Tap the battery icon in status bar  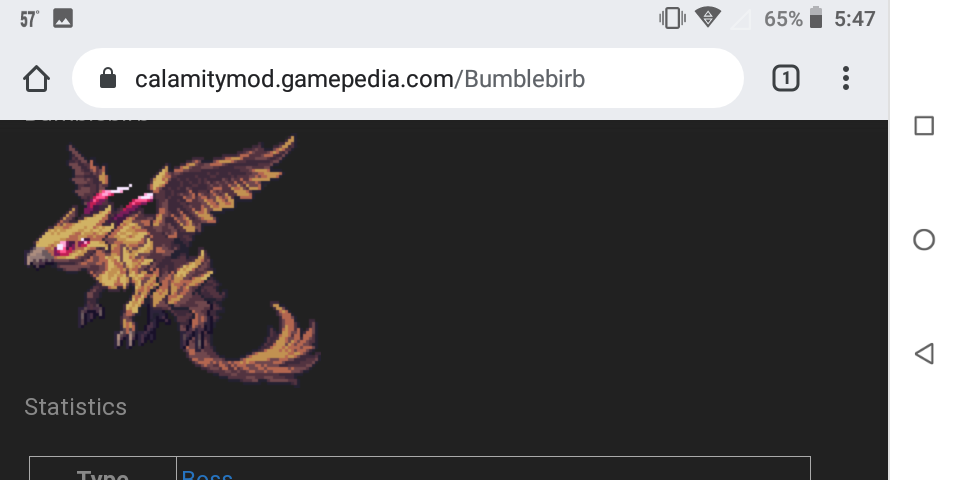click(816, 18)
